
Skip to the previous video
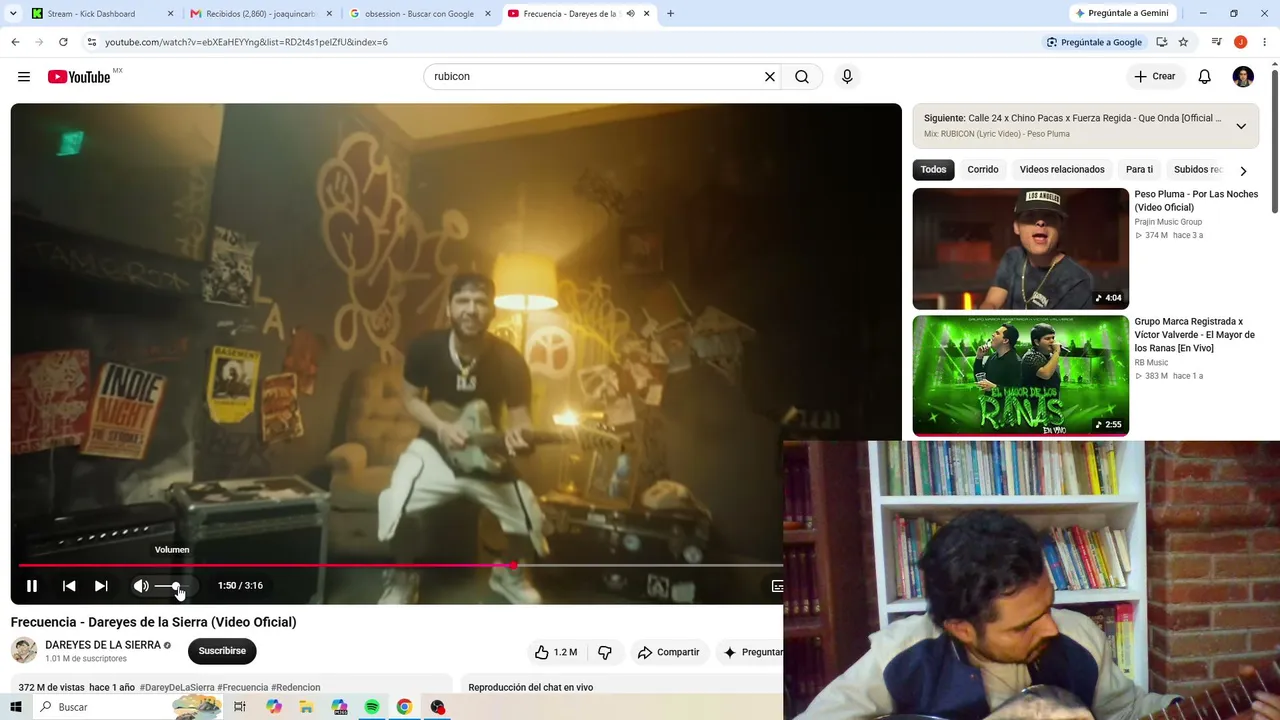(69, 586)
